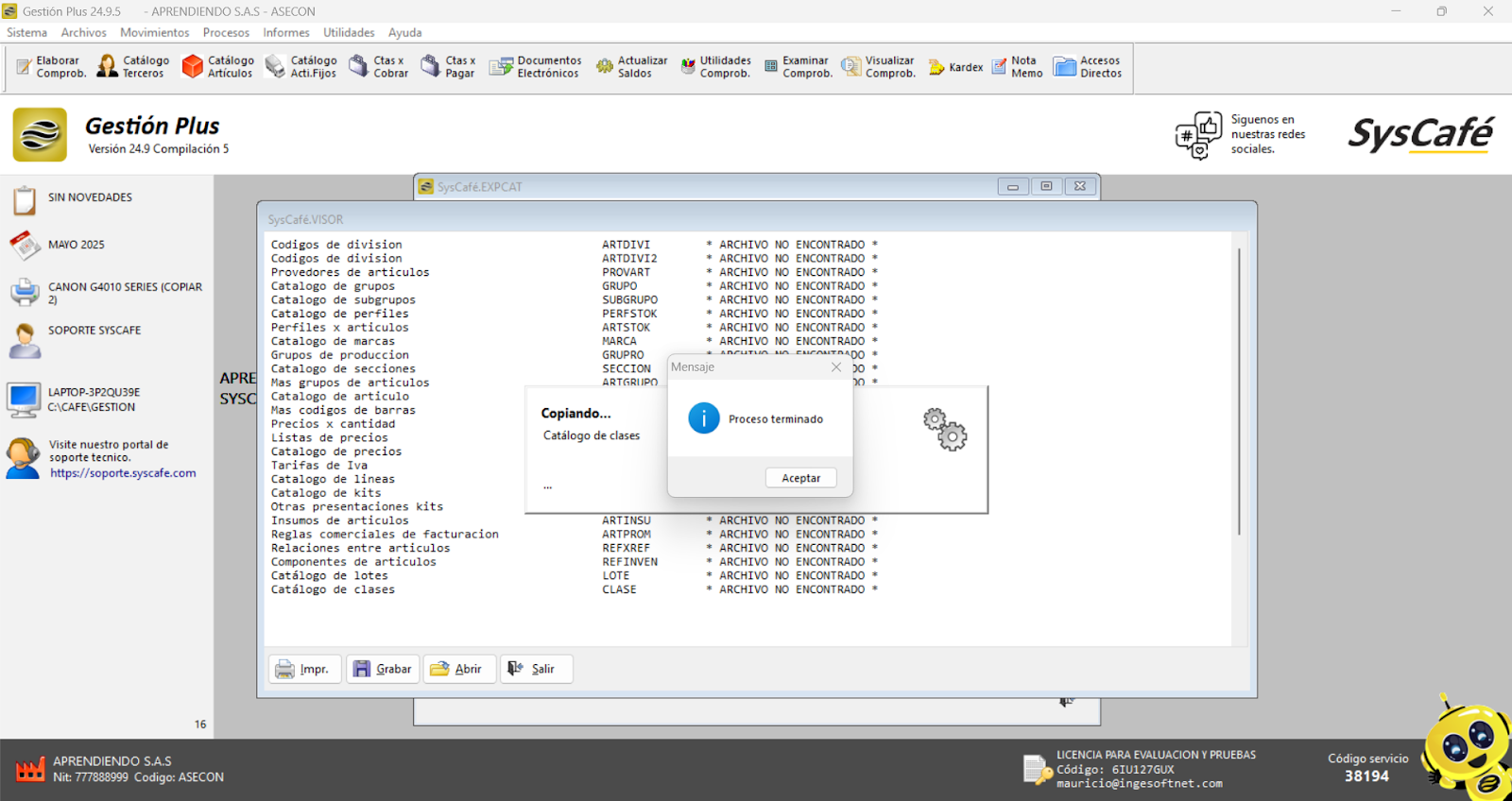Select SOPORTE SYSCAFE in the sidebar

(x=94, y=331)
